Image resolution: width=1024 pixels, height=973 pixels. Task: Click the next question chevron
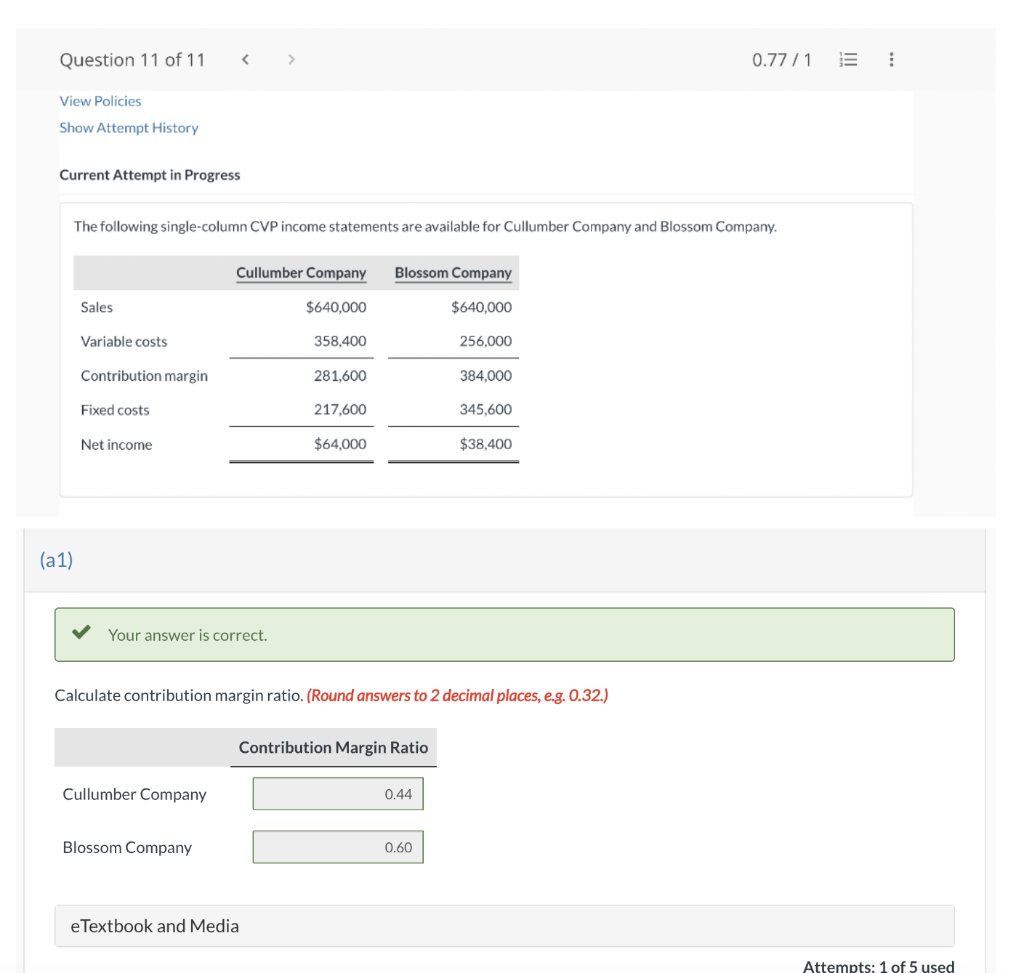coord(290,59)
